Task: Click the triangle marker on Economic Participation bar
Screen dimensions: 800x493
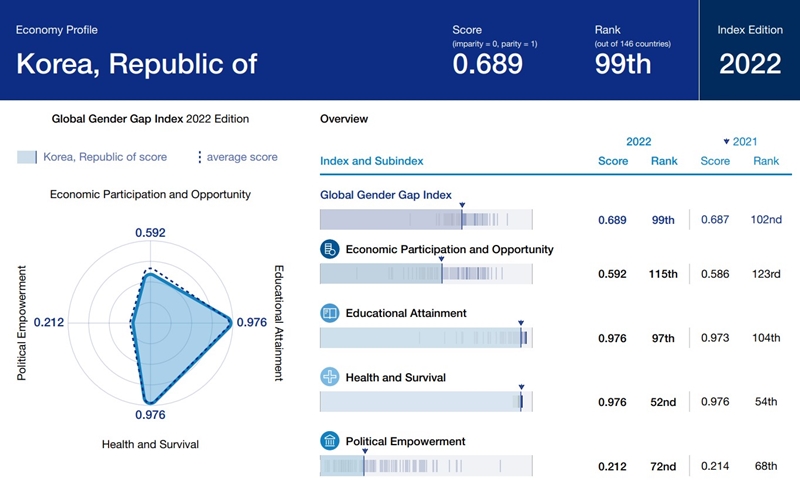Action: (441, 260)
